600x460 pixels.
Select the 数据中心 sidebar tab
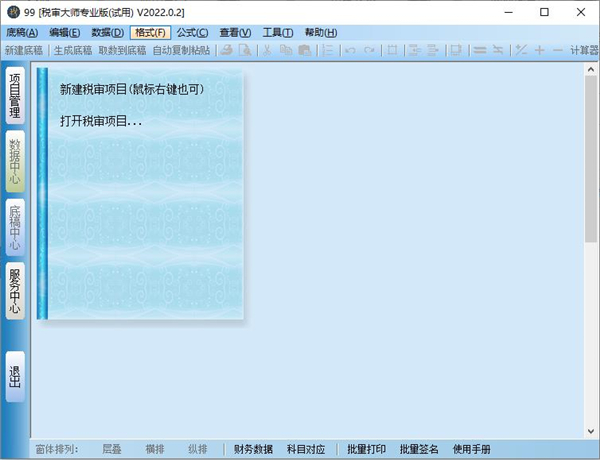click(x=15, y=161)
